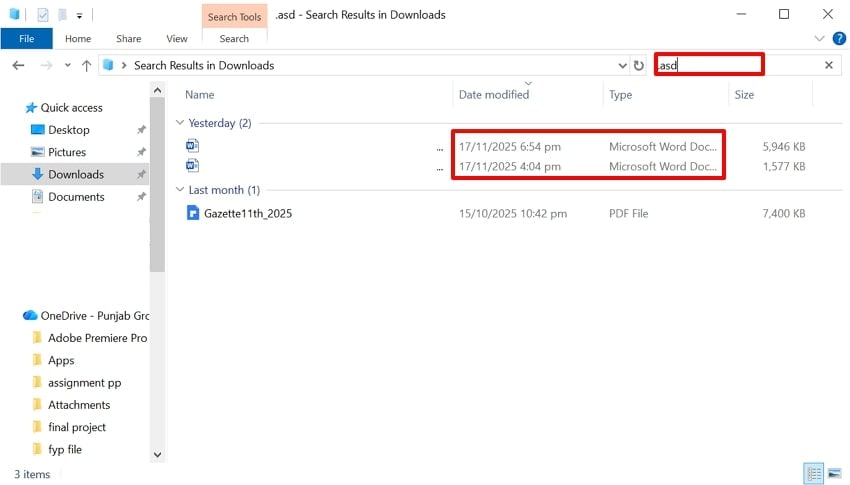Click the Forward navigation arrow

point(47,66)
